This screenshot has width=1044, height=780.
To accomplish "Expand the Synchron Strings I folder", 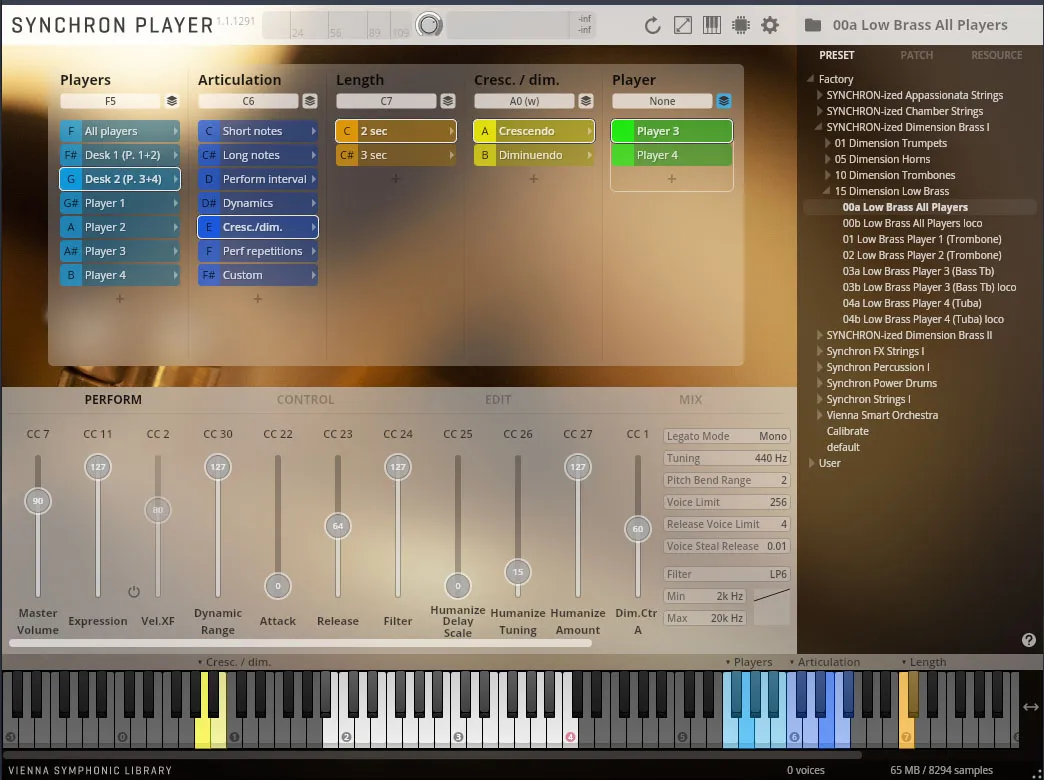I will coord(821,399).
